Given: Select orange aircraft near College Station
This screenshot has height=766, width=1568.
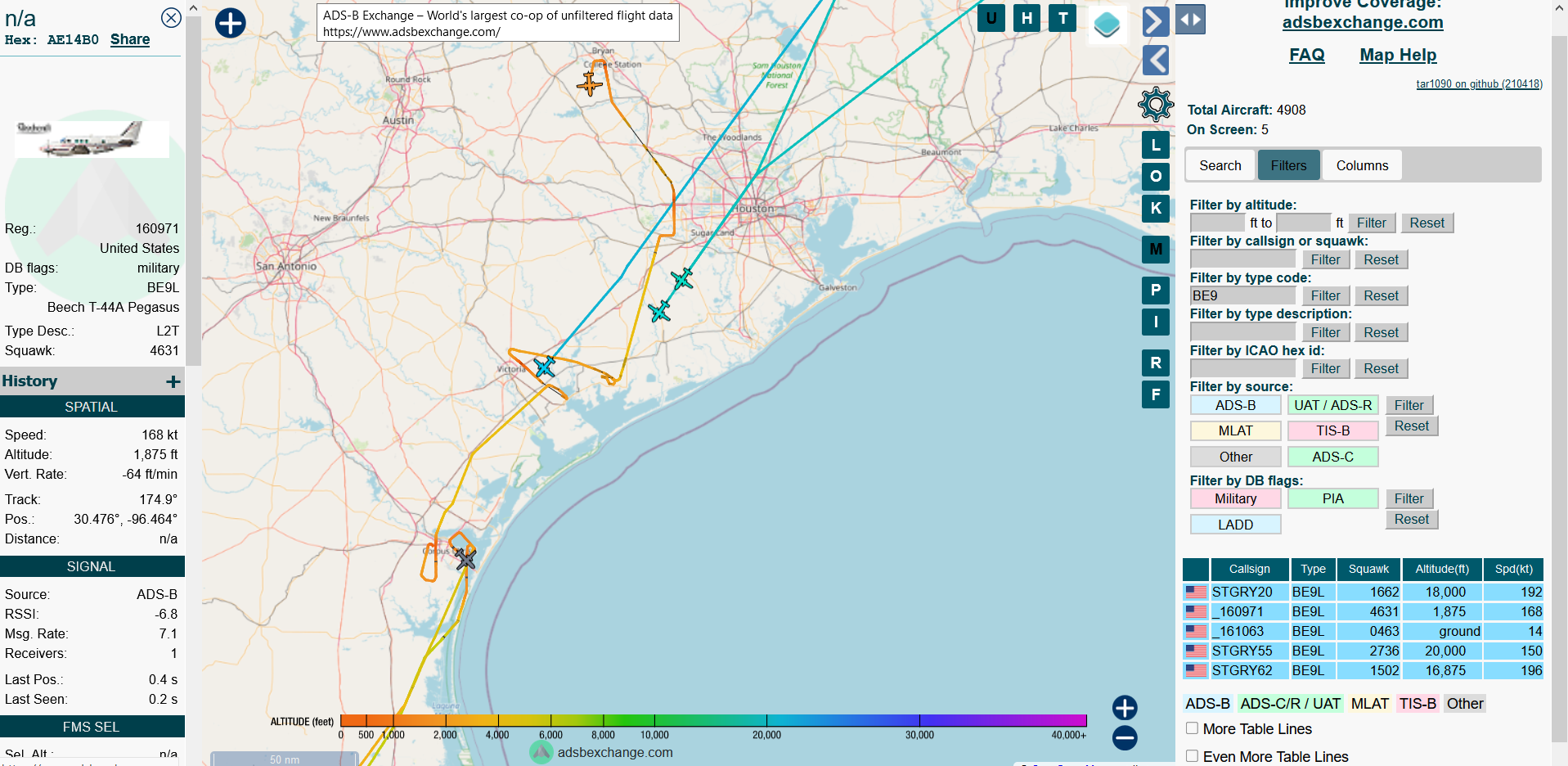Looking at the screenshot, I should click(589, 83).
